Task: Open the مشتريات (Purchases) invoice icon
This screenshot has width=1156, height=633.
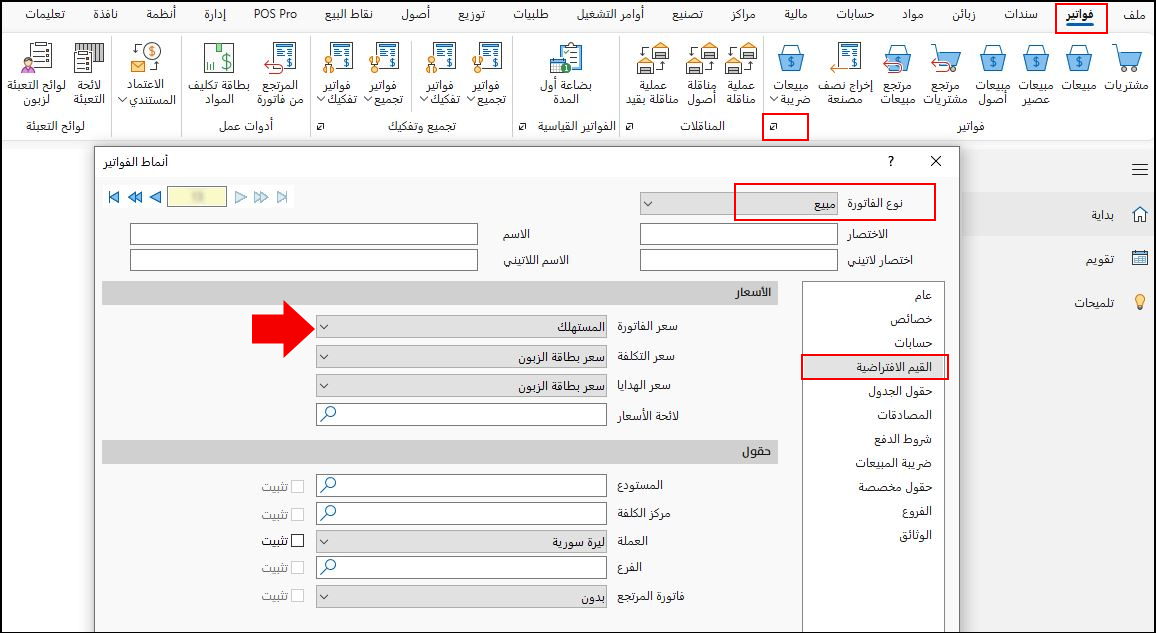Action: [1128, 62]
